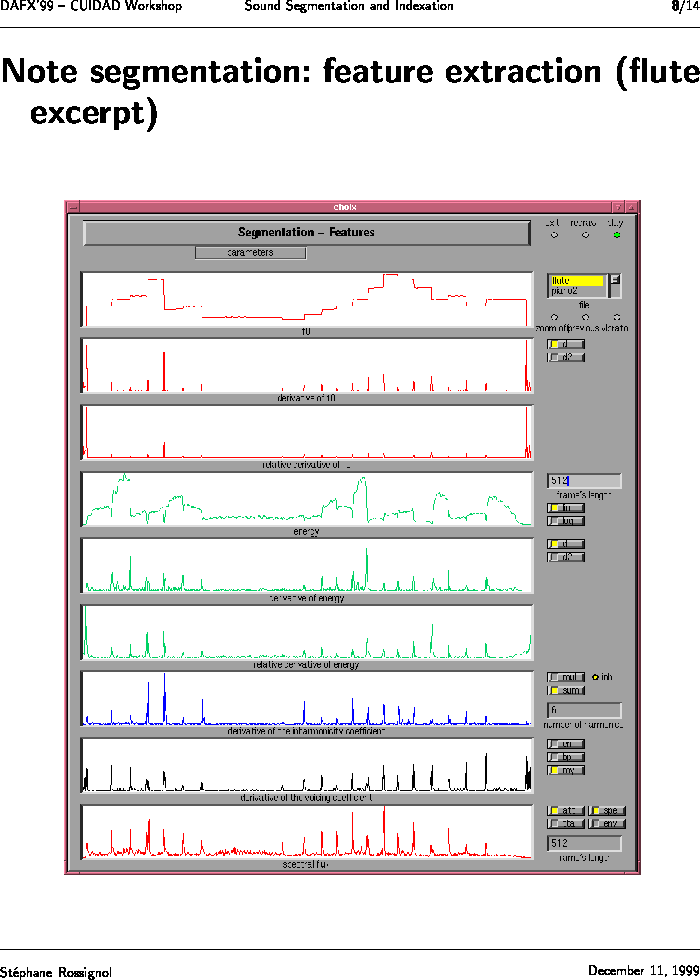
Task: Open the file list scroll button
Action: pos(615,280)
